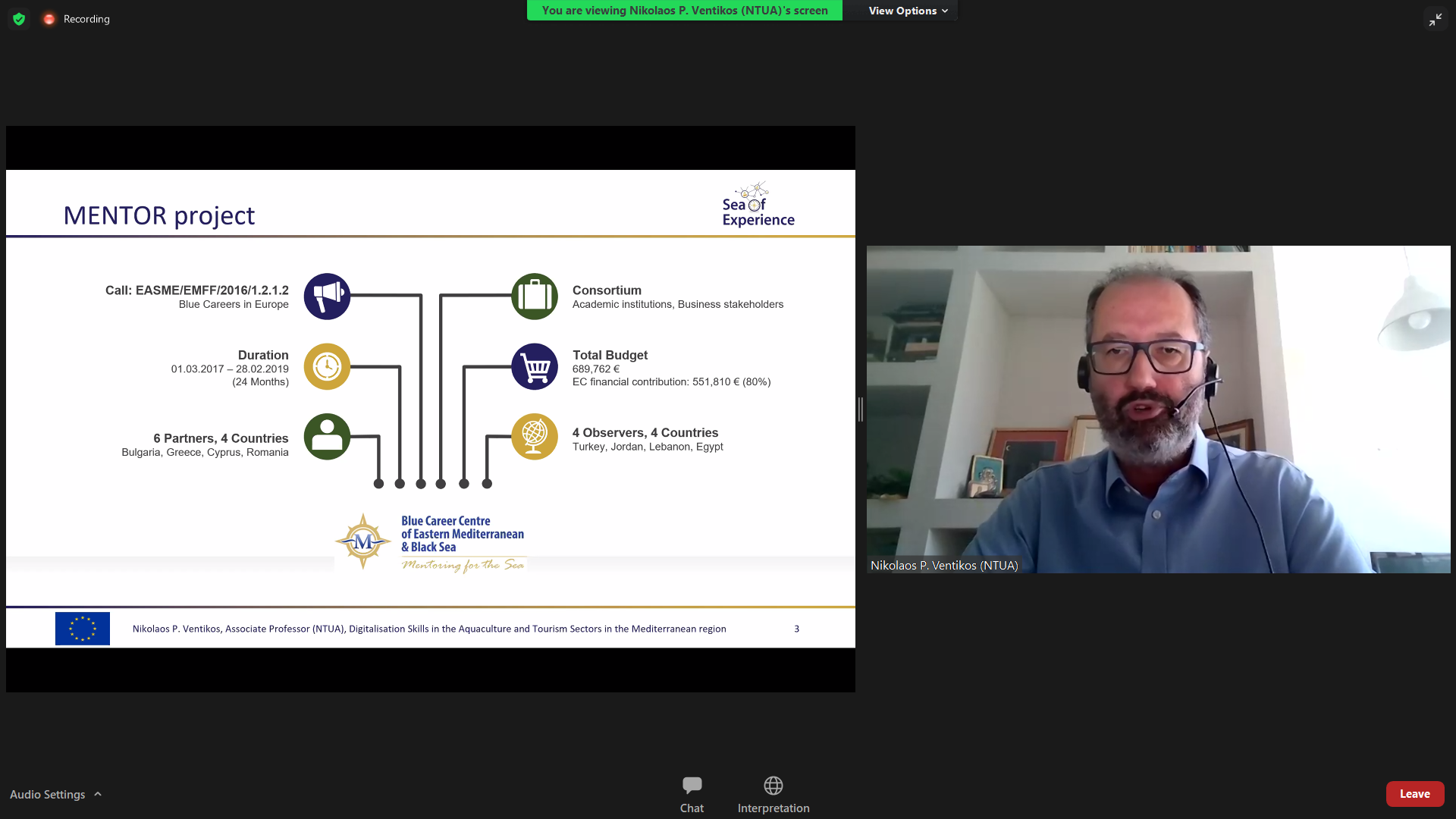Click the MENTOR project slide title
The height and width of the screenshot is (819, 1456).
tap(159, 215)
